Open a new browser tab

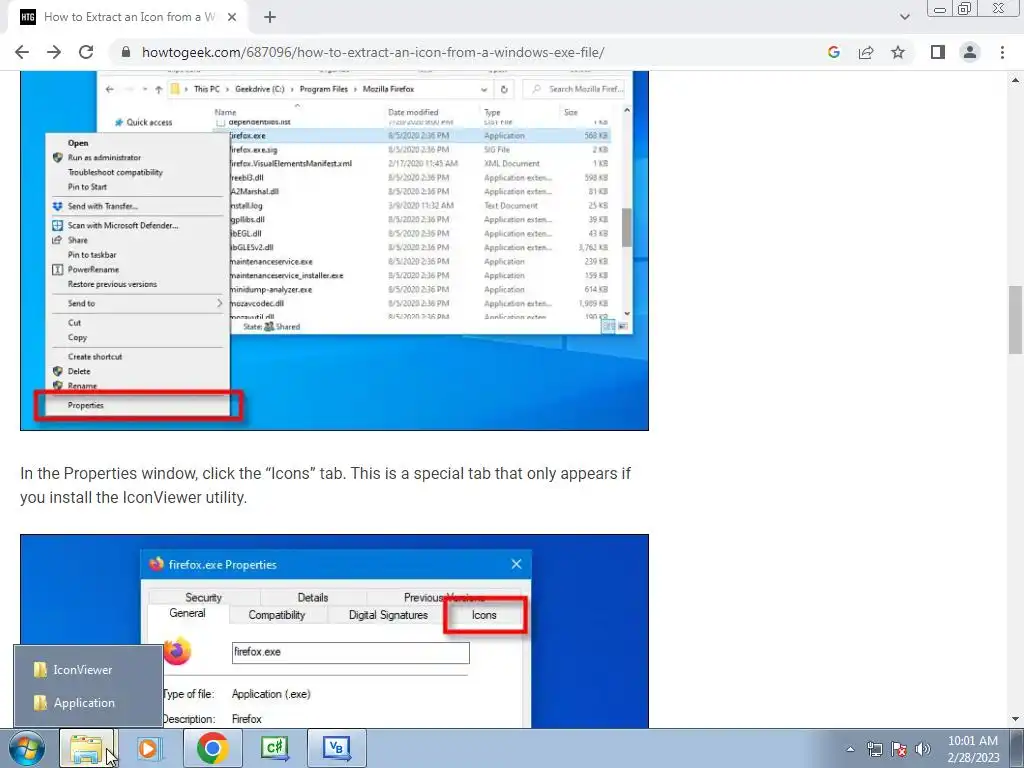pos(270,17)
